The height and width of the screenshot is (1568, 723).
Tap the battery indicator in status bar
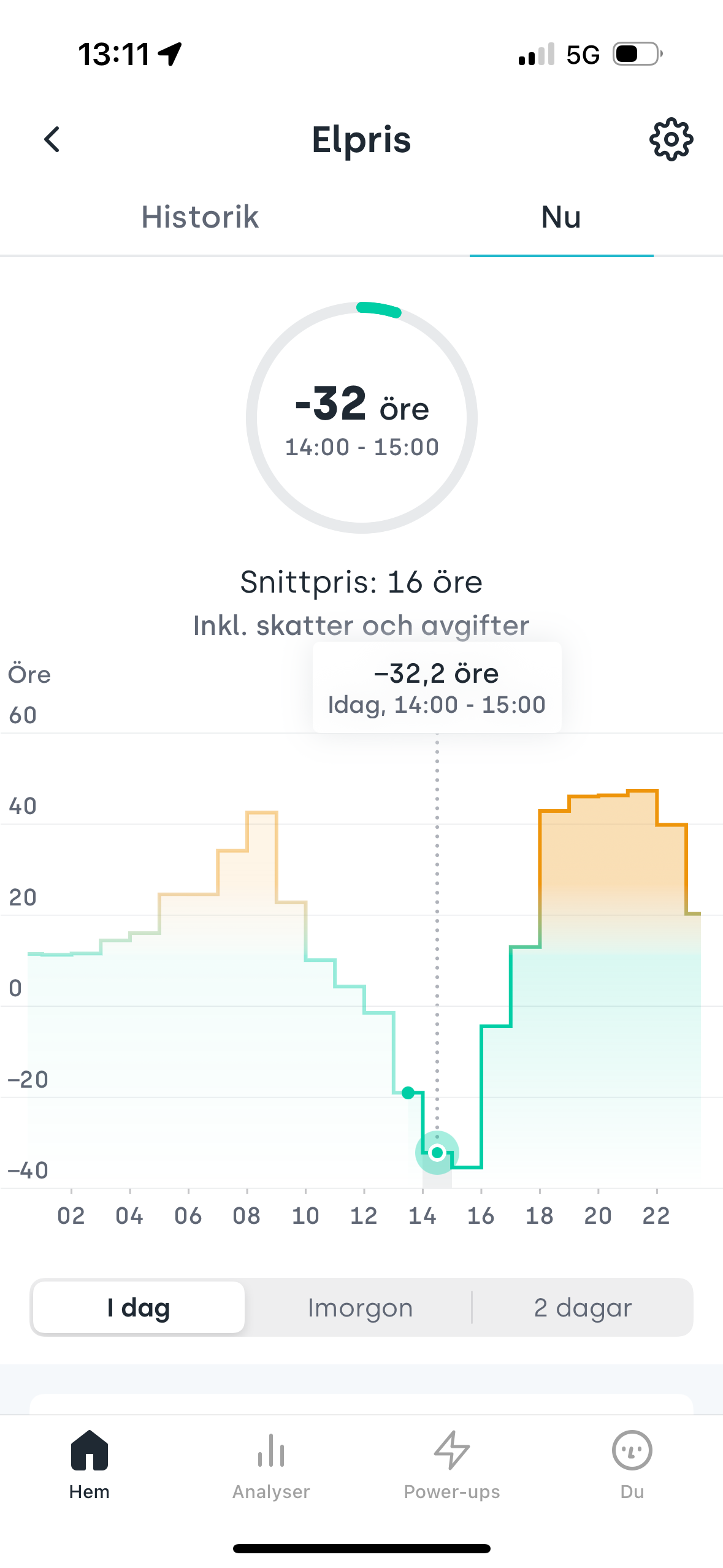click(x=638, y=54)
